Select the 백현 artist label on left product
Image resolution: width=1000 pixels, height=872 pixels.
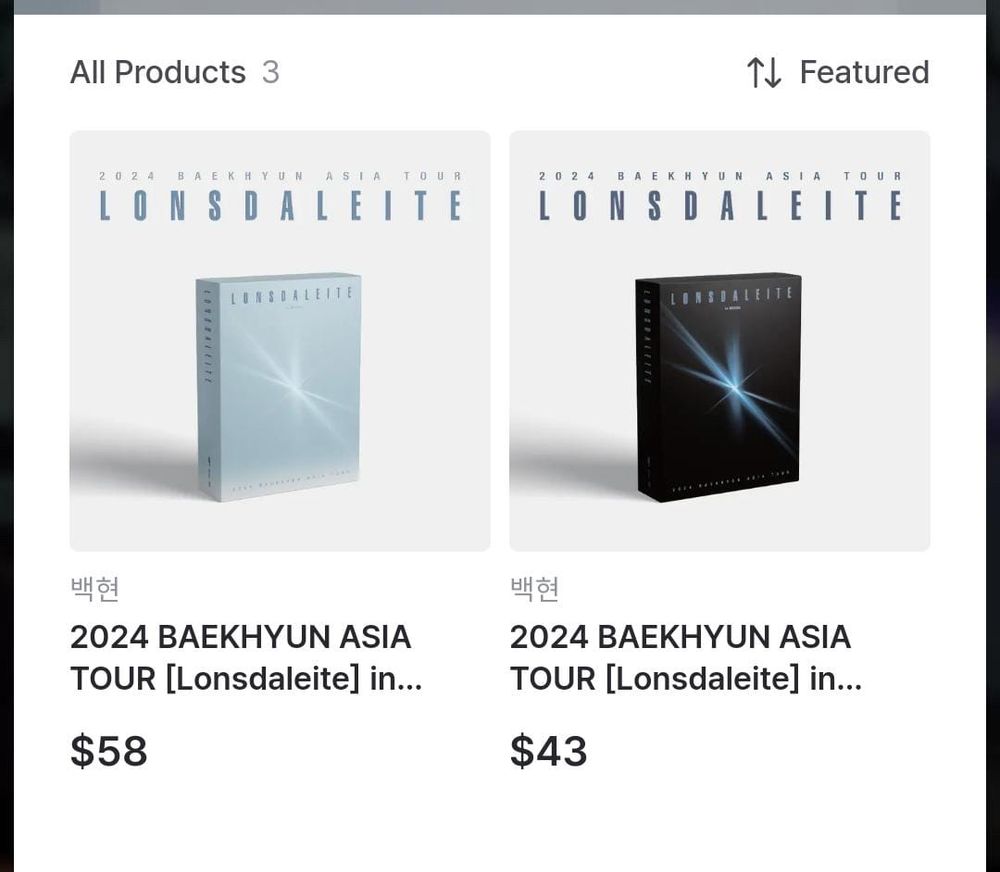click(94, 588)
